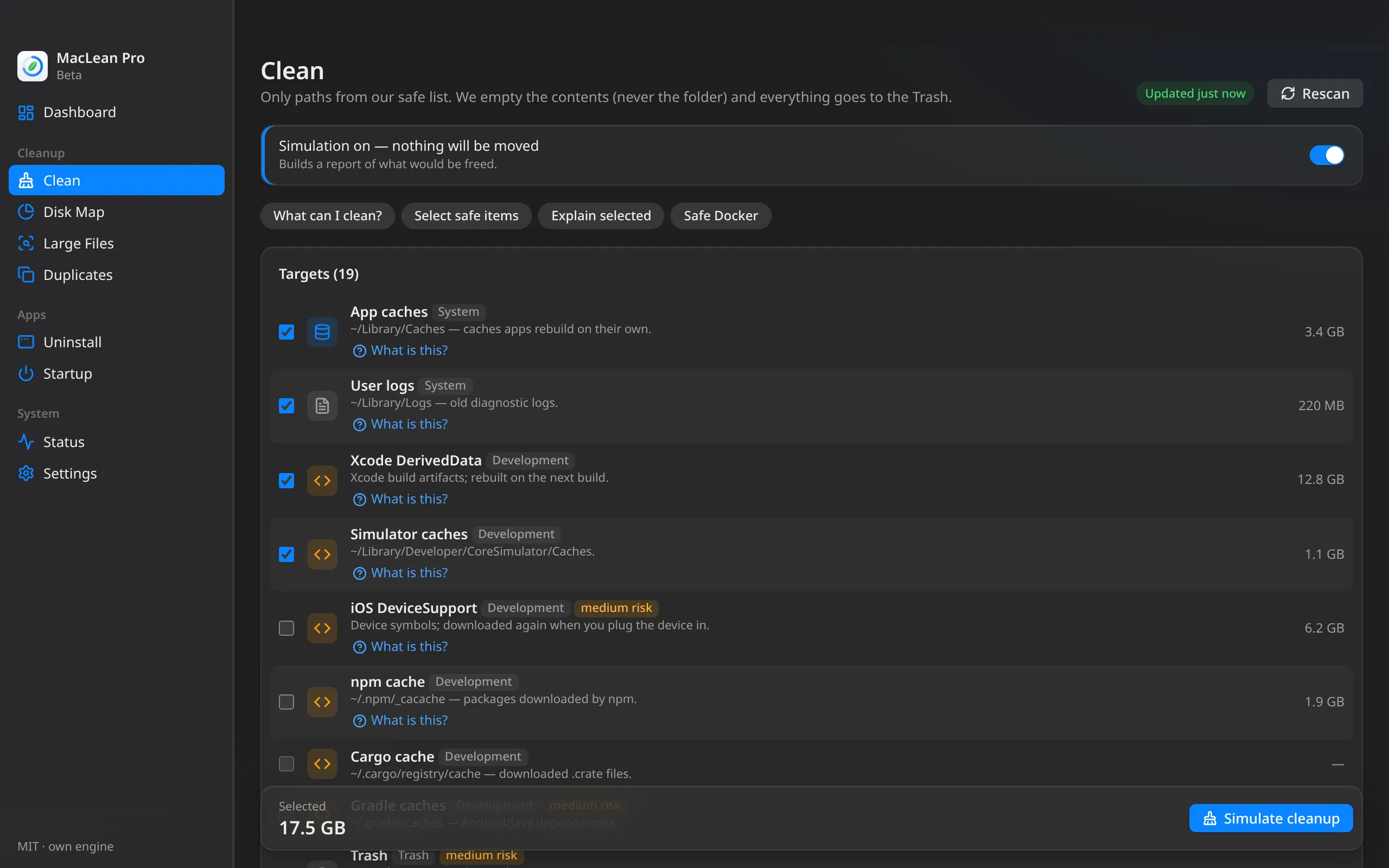Open What is this? for App caches

click(x=400, y=350)
